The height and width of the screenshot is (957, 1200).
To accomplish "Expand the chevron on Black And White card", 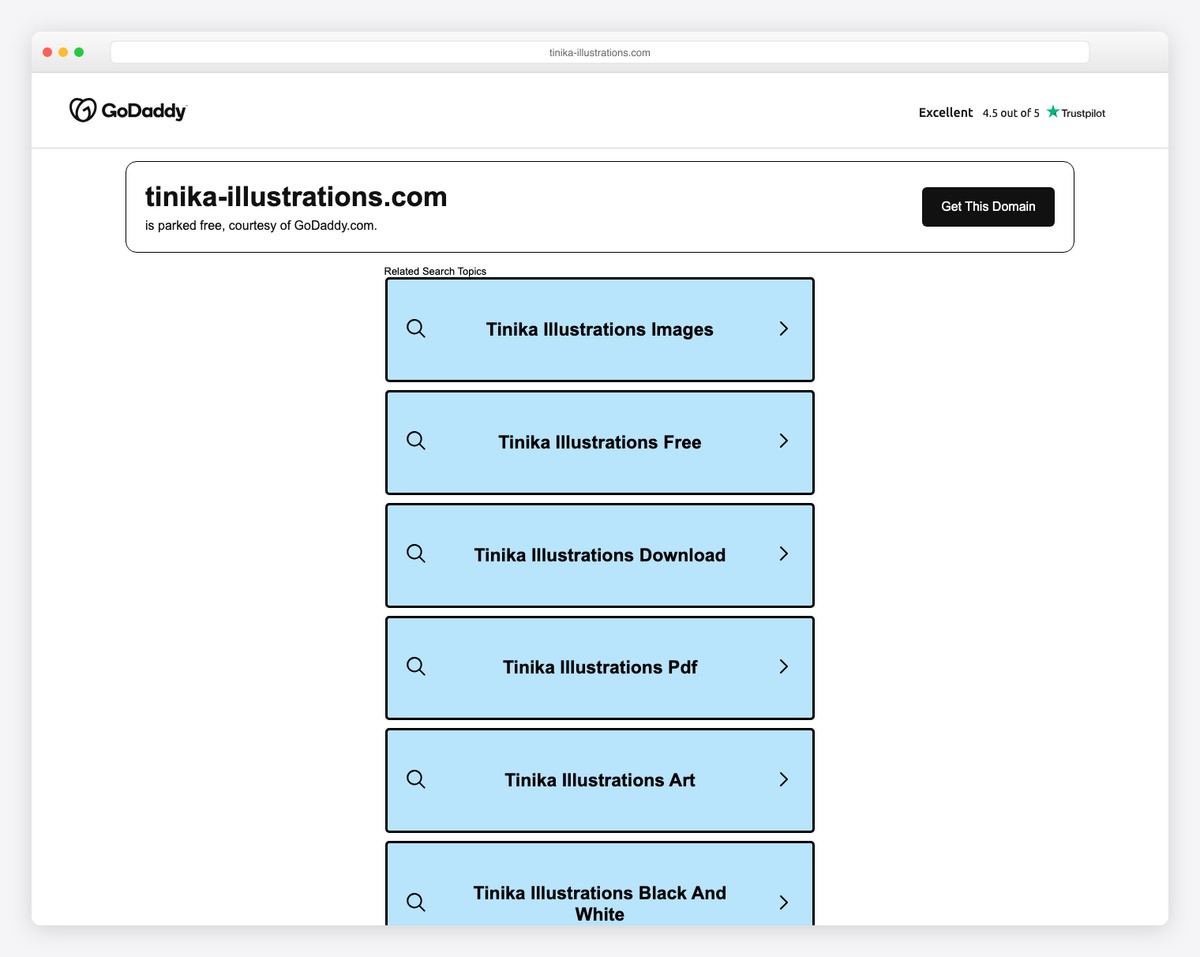I will tap(784, 902).
